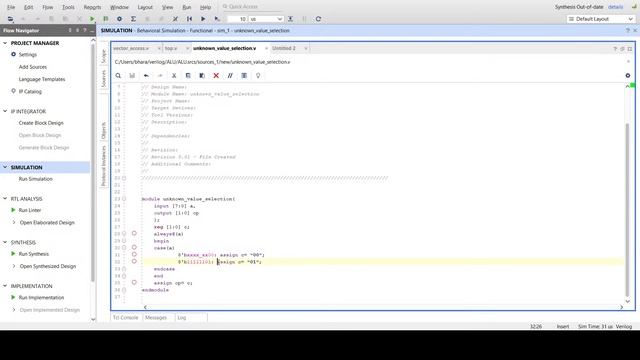Click the Synthesis out-of-date details link
Image resolution: width=640 pixels, height=360 pixels.
[x=616, y=7]
